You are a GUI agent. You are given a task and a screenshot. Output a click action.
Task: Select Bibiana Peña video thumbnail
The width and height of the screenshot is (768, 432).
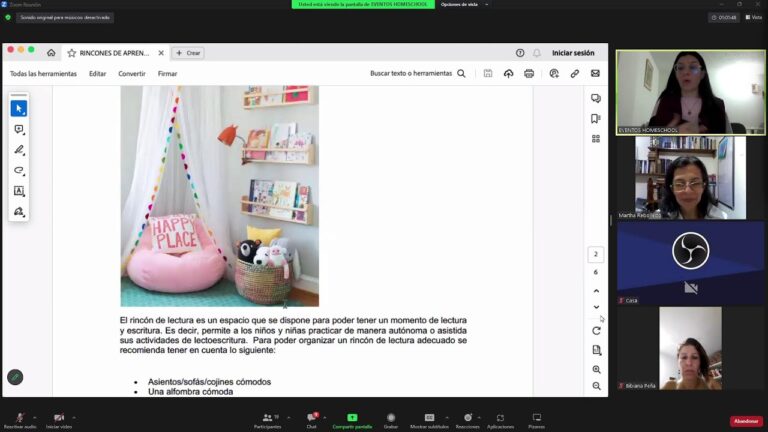coord(691,348)
